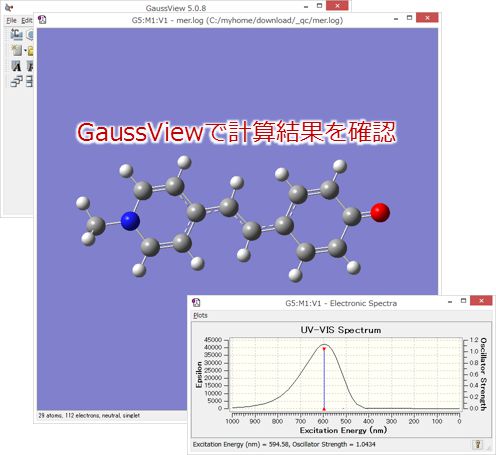Maximize the GaussView 5.0.8 main window
Image resolution: width=496 pixels, height=455 pixels.
click(319, 6)
